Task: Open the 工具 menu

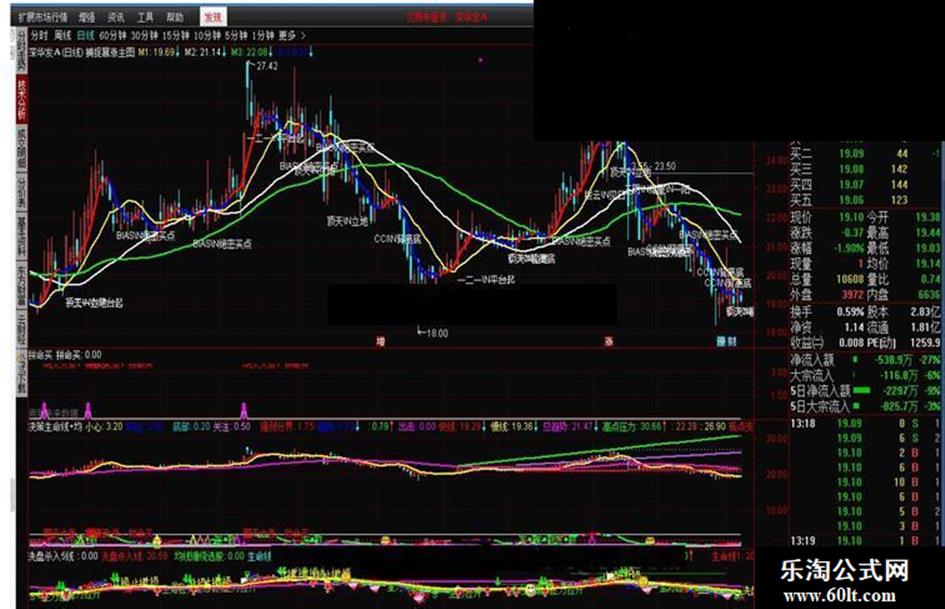Action: 145,17
